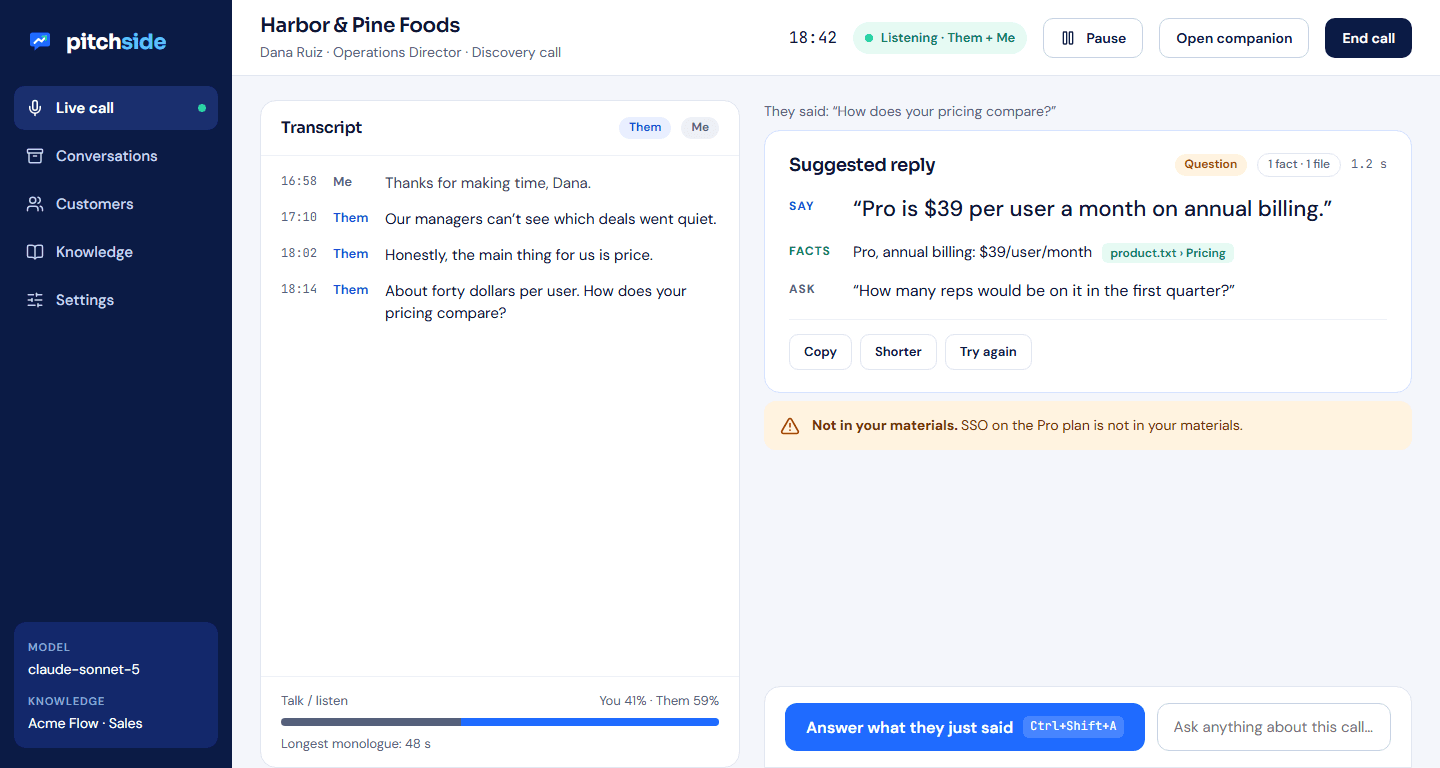End the current call
The width and height of the screenshot is (1440, 768).
click(x=1368, y=38)
